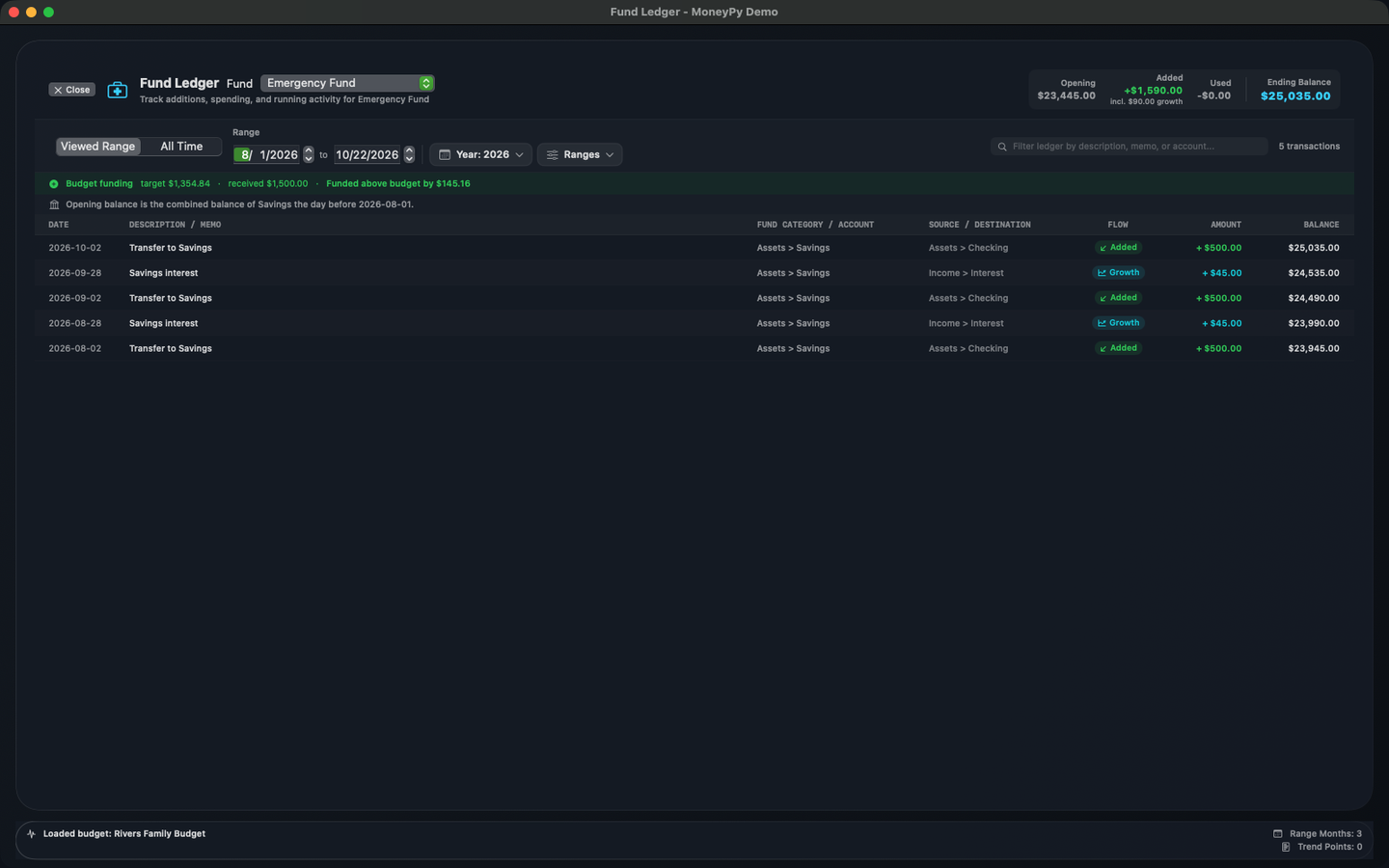Click the +$1,590.00 Added summary value
1389x868 pixels.
click(x=1153, y=91)
